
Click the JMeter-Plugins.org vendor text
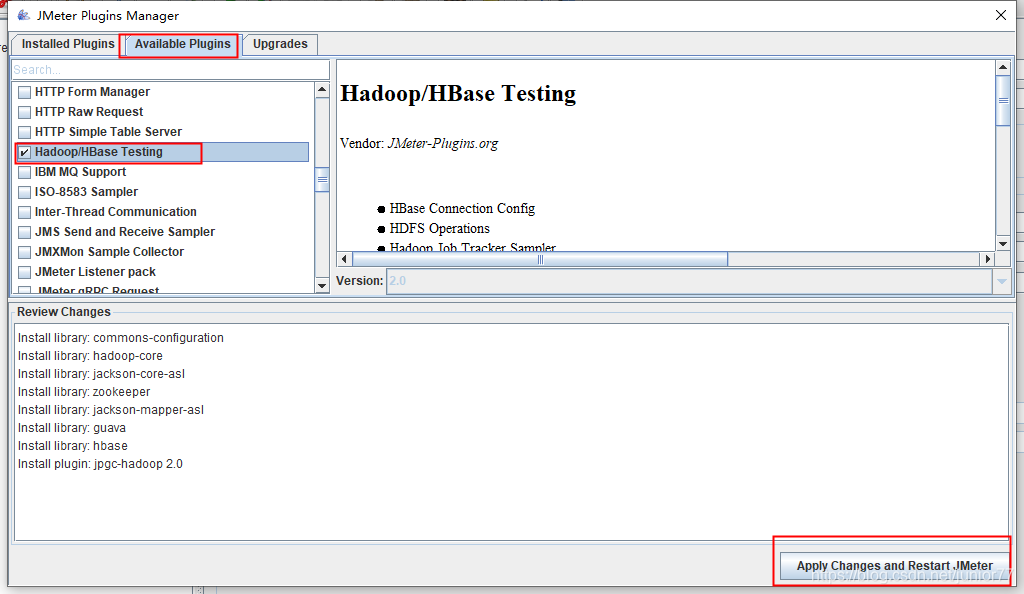pyautogui.click(x=443, y=143)
